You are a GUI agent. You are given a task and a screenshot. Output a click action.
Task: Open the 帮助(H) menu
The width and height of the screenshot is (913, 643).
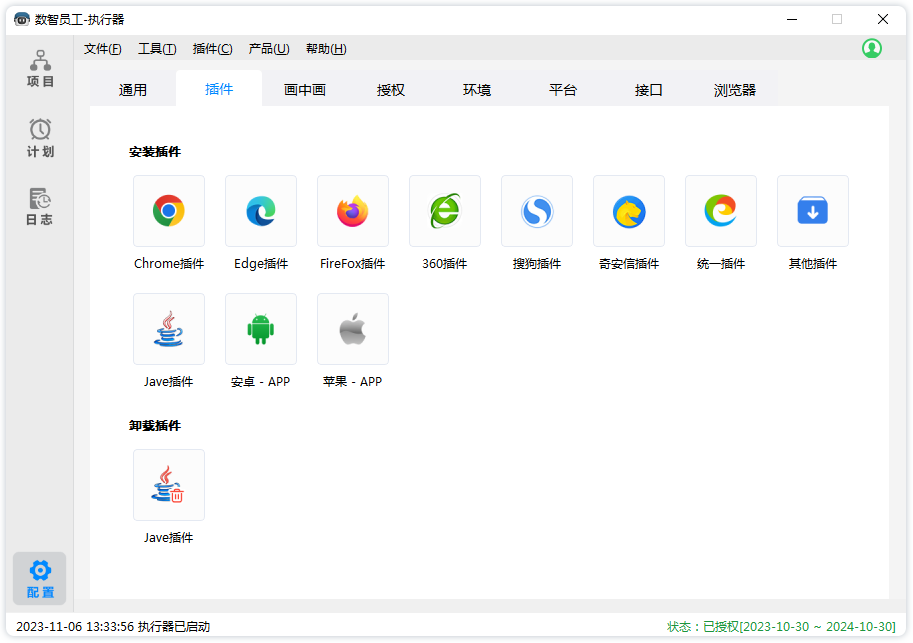[x=326, y=49]
